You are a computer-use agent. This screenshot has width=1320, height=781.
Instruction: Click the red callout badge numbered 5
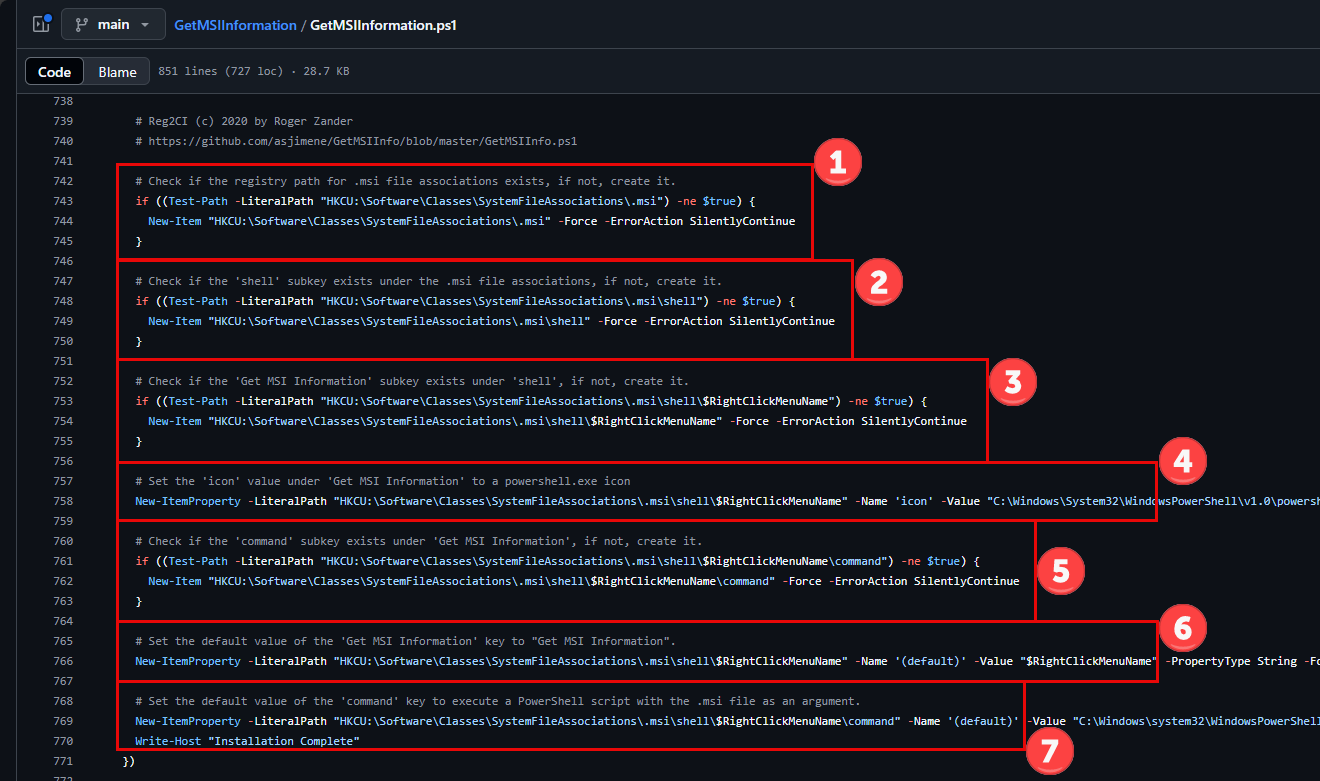pos(1060,570)
